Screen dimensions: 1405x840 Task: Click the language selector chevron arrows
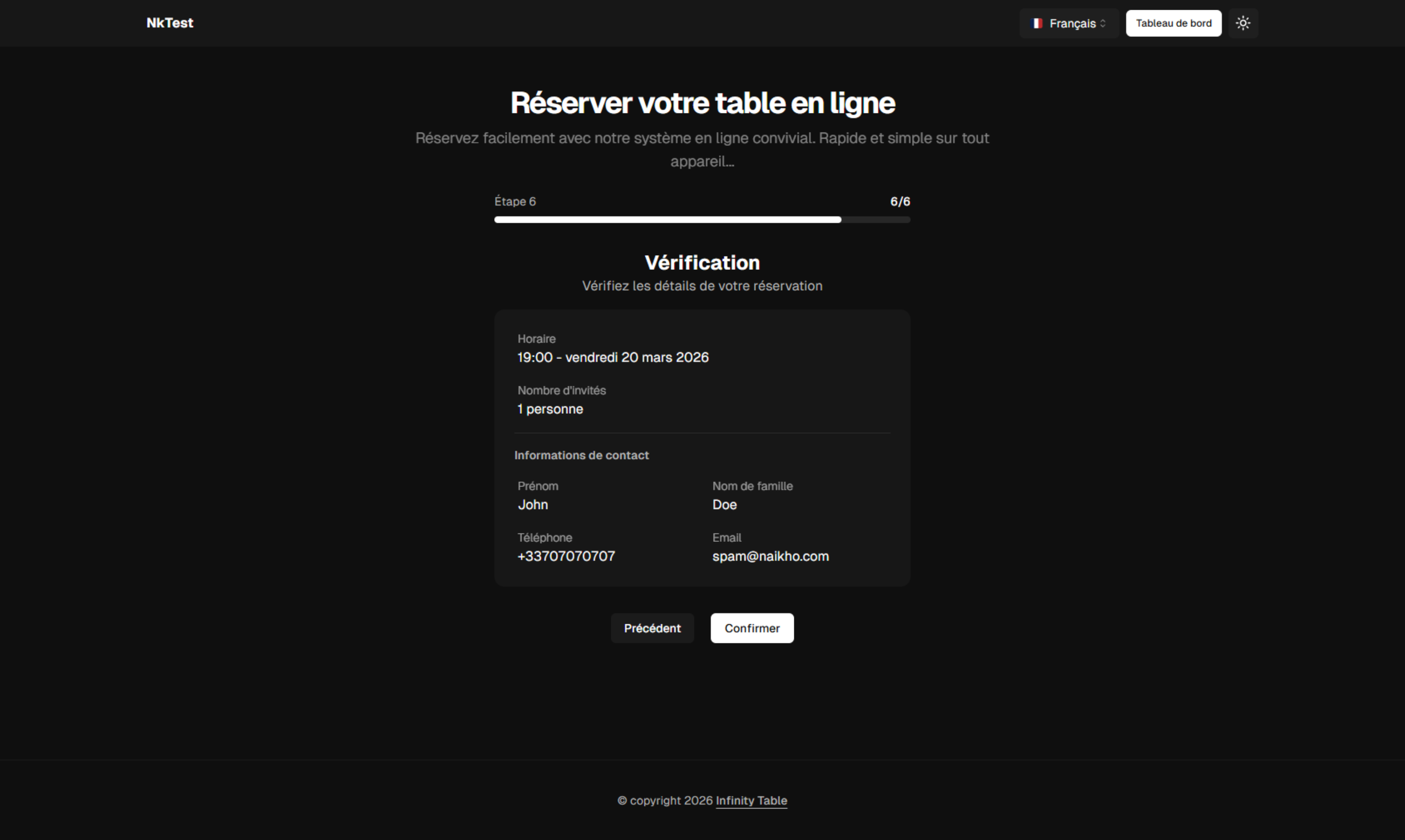pyautogui.click(x=1103, y=23)
